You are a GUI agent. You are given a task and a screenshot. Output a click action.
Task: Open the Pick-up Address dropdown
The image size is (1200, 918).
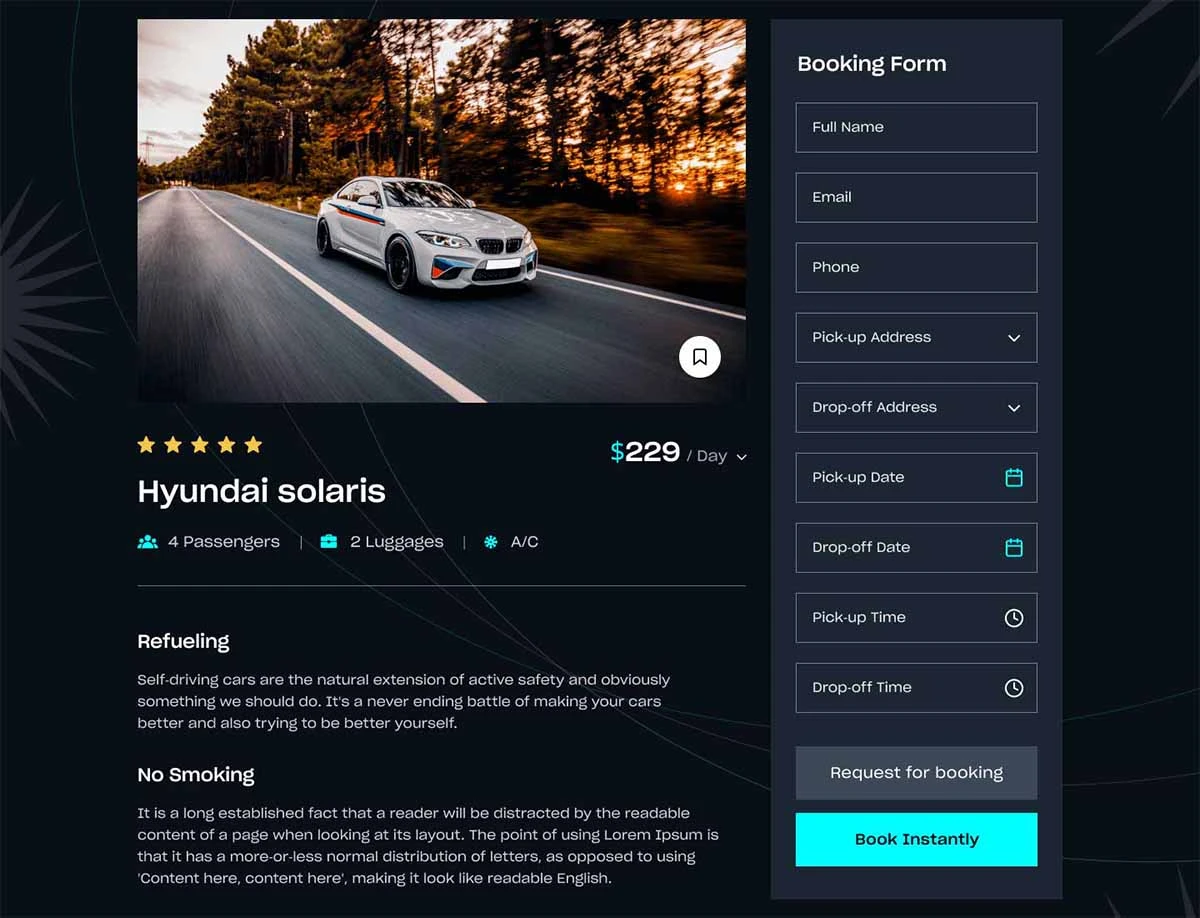pos(916,338)
